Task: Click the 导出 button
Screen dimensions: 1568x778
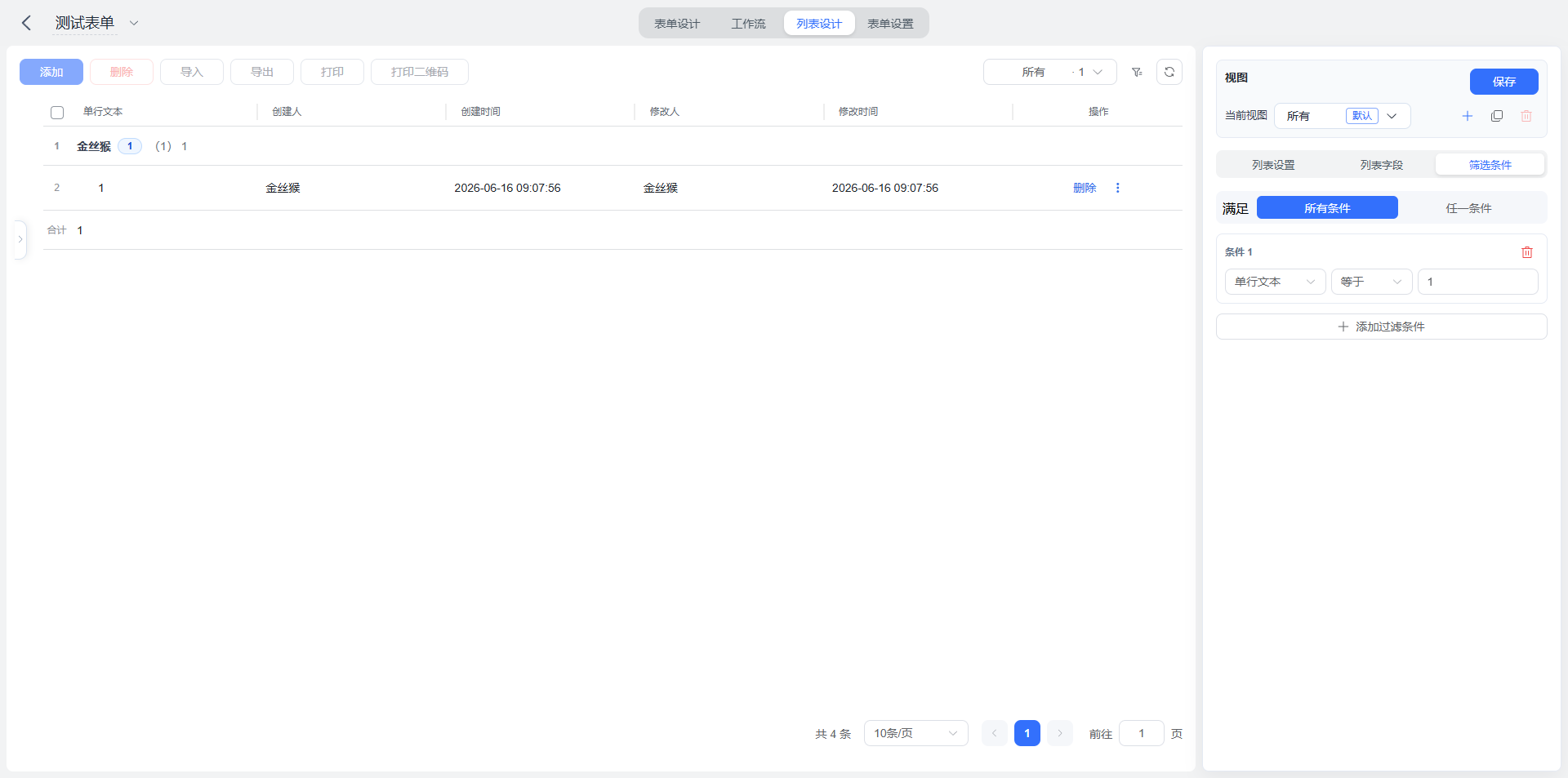Action: (x=262, y=72)
